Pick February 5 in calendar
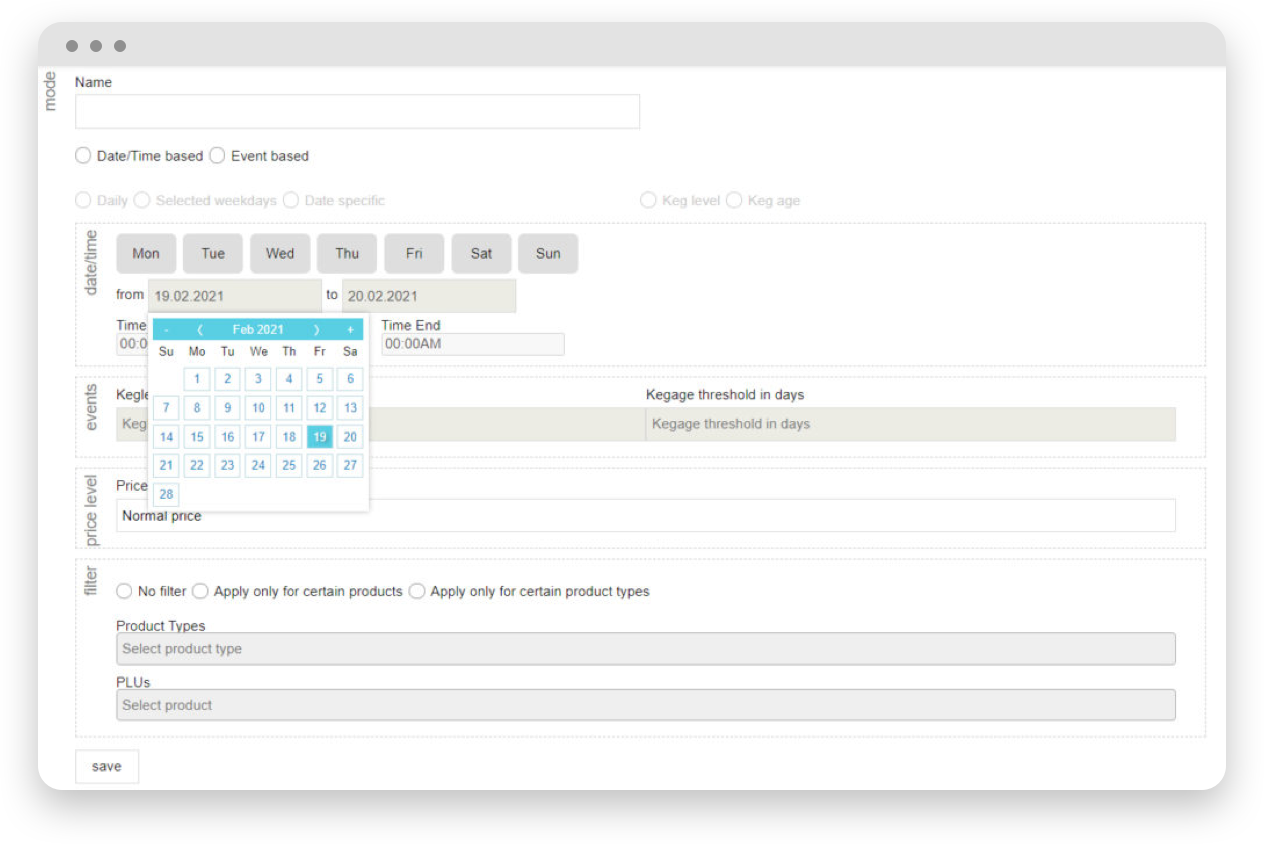This screenshot has width=1264, height=844. [x=319, y=379]
